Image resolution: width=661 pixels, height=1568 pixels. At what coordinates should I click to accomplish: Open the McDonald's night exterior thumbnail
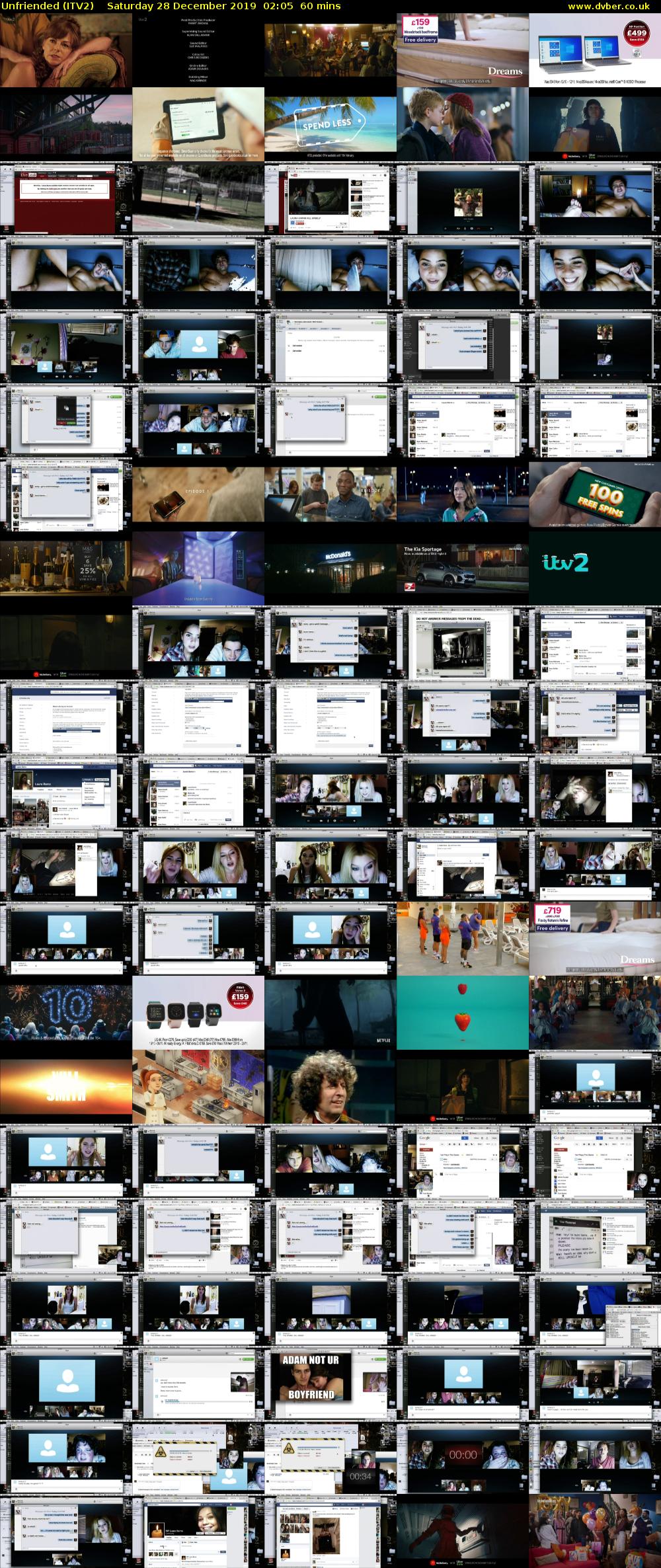point(330,568)
